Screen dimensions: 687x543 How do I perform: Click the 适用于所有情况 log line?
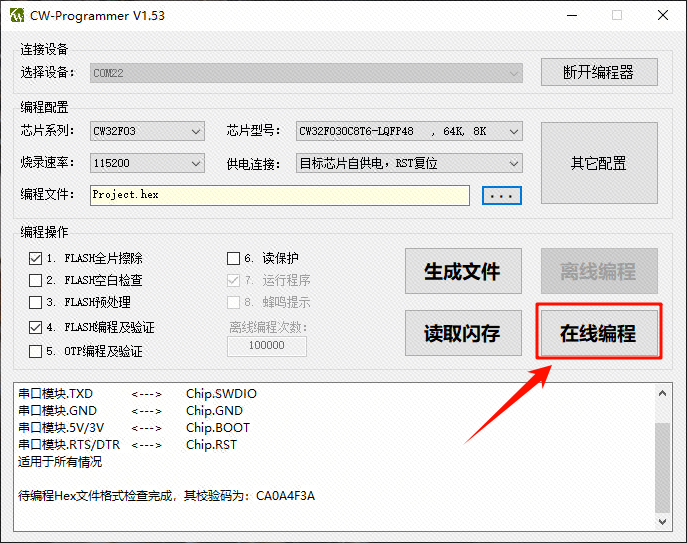click(x=60, y=462)
